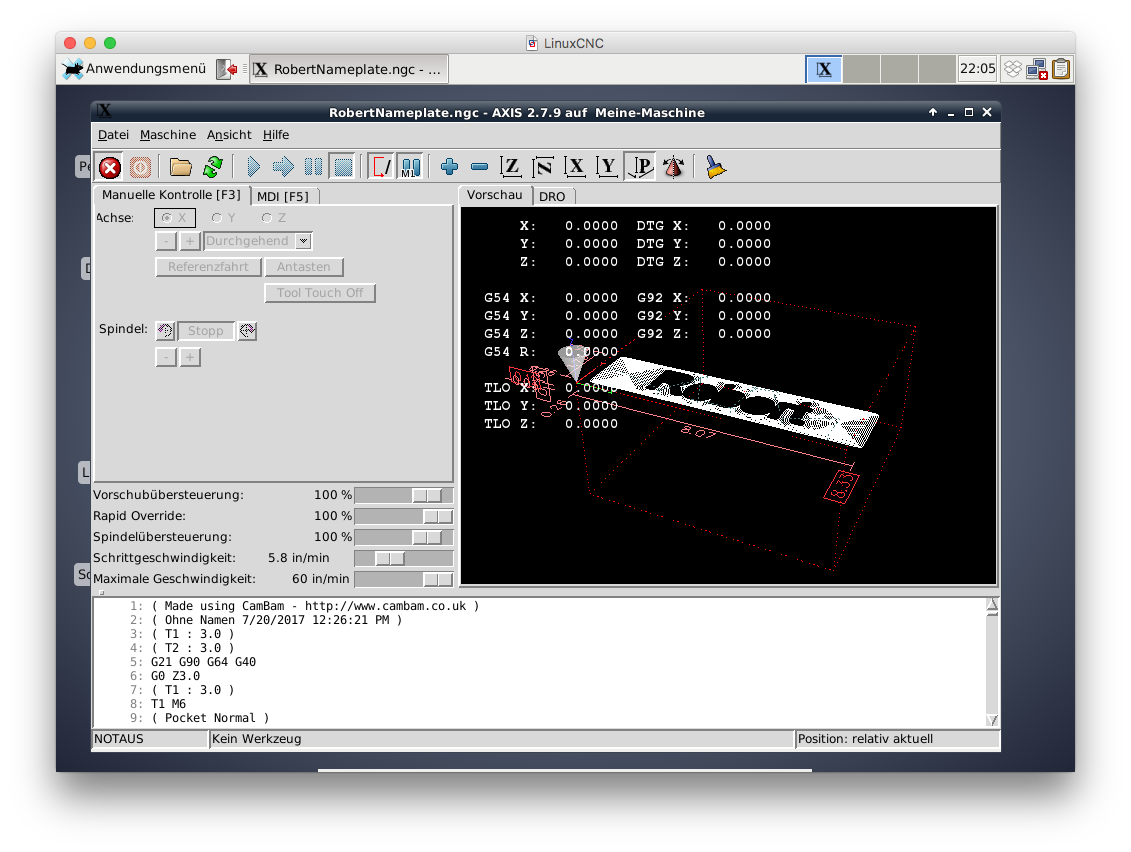1131x852 pixels.
Task: Select top view Z icon
Action: [511, 167]
